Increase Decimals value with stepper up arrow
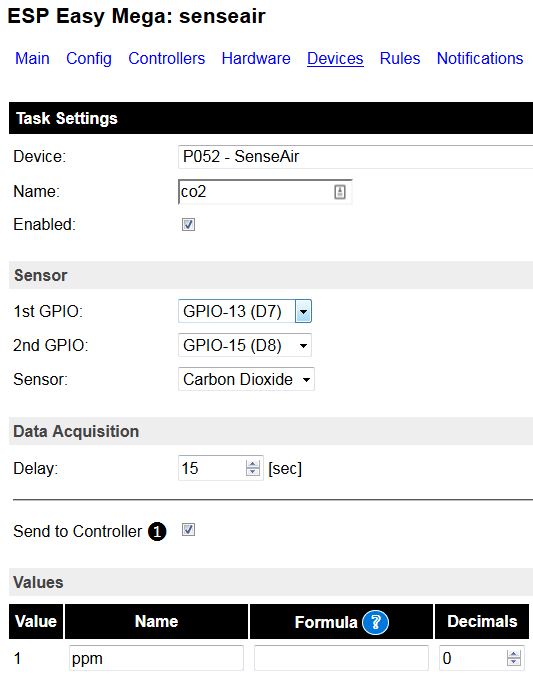The height and width of the screenshot is (677, 533). [514, 654]
